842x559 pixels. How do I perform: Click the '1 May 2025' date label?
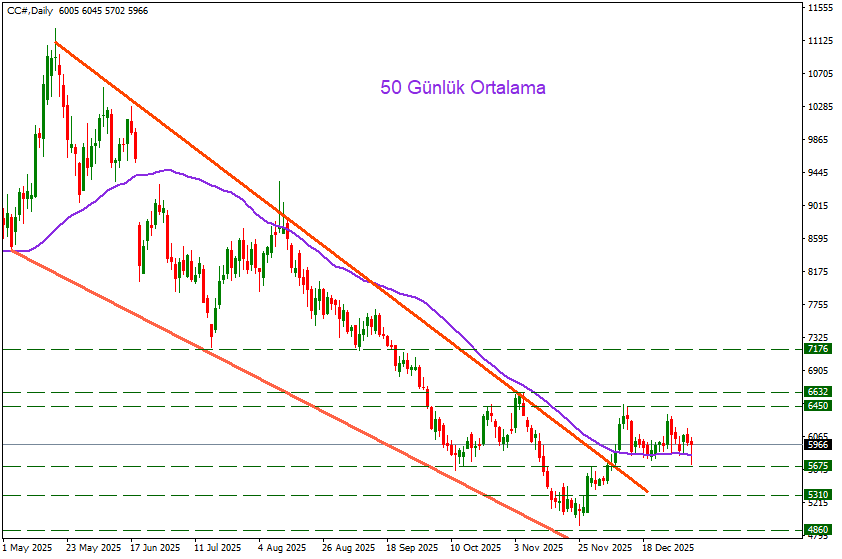click(x=28, y=548)
